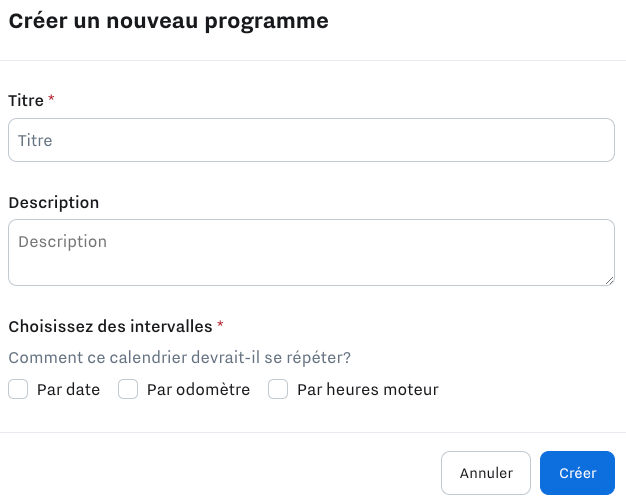Click the Titre text input field
Screen dimensions: 626x504
click(311, 141)
